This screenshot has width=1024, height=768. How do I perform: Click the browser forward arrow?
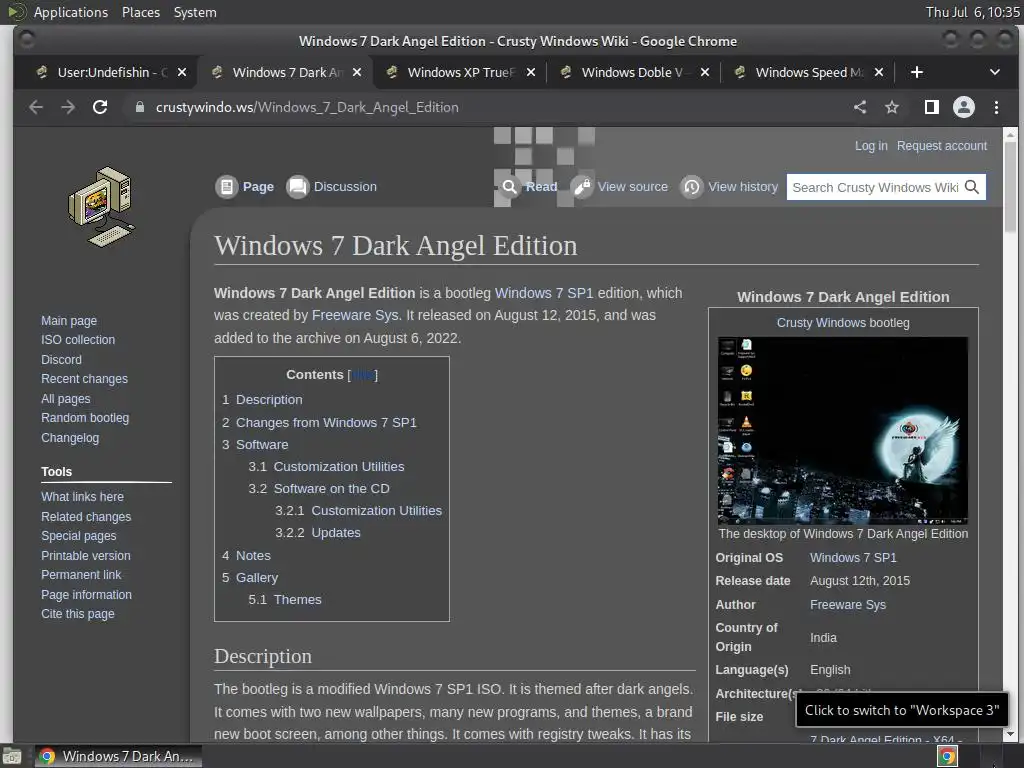pyautogui.click(x=68, y=107)
